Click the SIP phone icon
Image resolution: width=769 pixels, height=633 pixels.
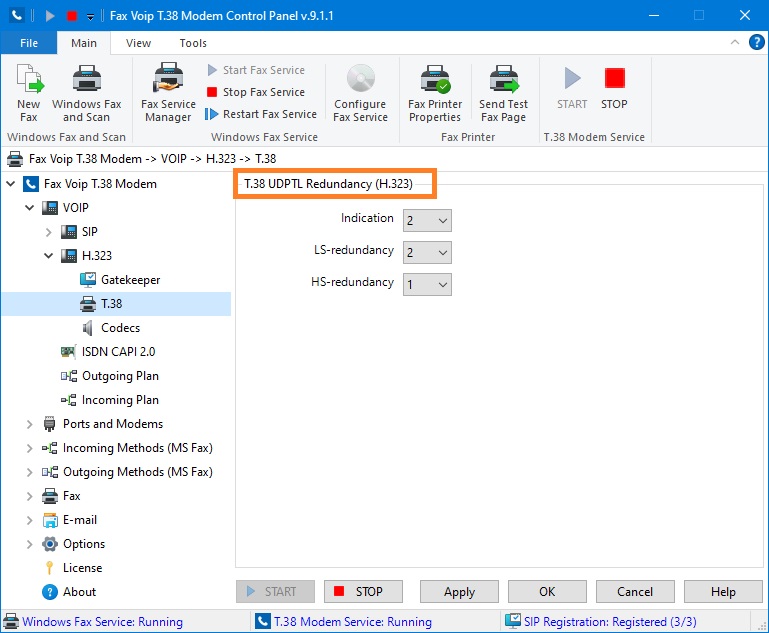pos(69,232)
